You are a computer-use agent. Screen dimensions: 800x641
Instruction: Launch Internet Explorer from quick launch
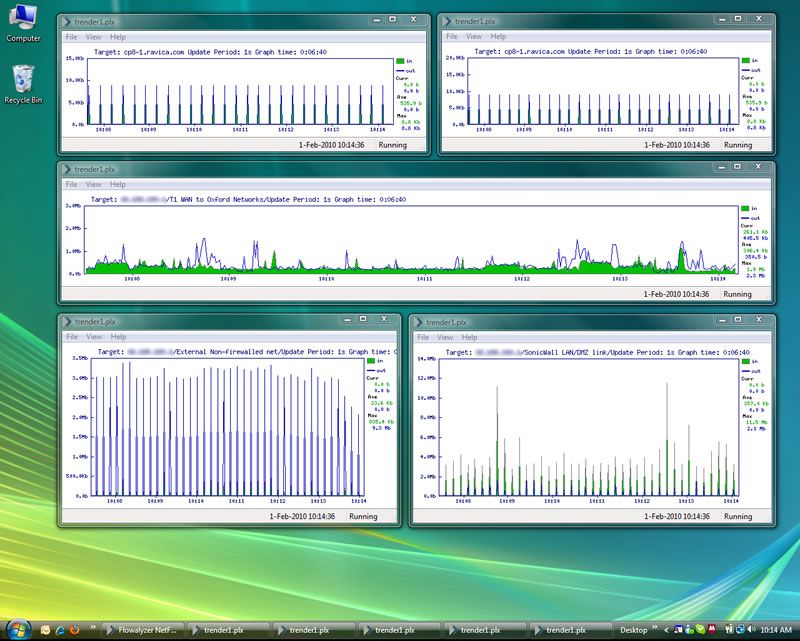point(60,630)
